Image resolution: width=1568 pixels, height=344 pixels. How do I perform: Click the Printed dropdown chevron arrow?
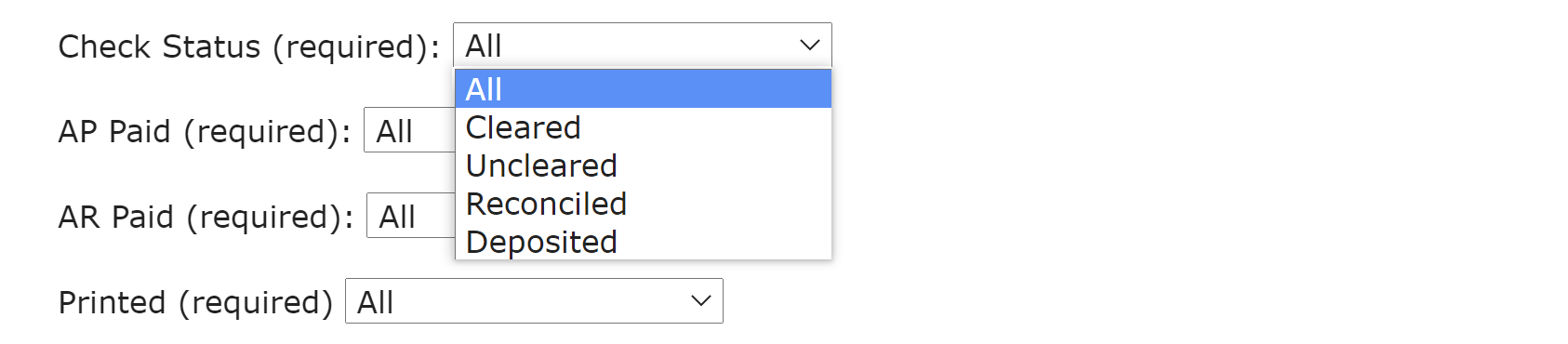pyautogui.click(x=701, y=301)
